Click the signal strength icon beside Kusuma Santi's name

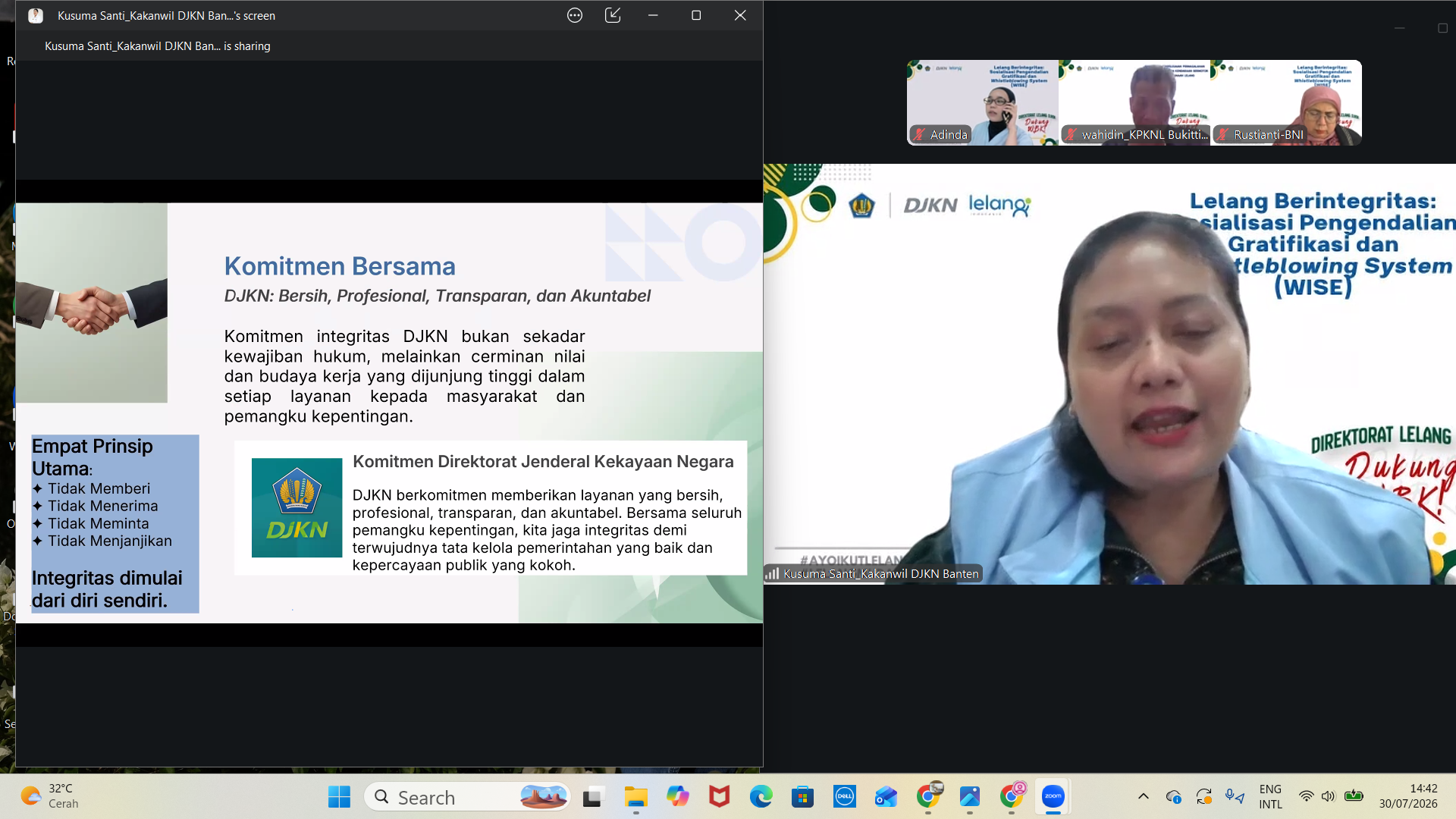772,574
